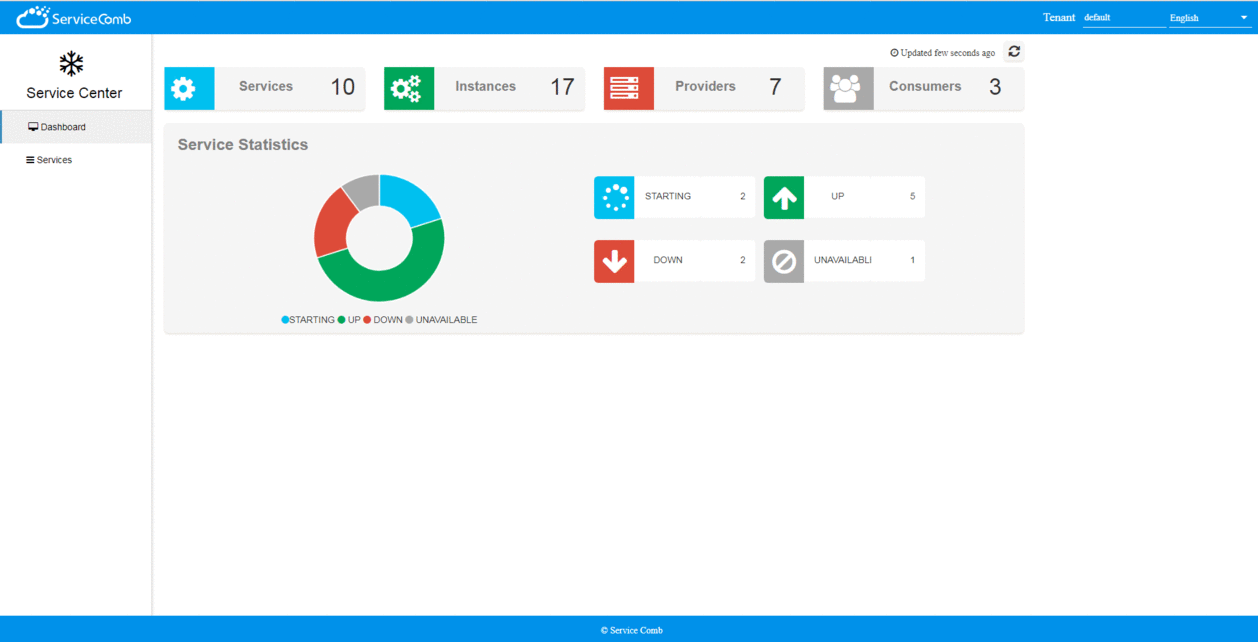
Task: Toggle DOWN series in chart legend
Action: coord(384,320)
